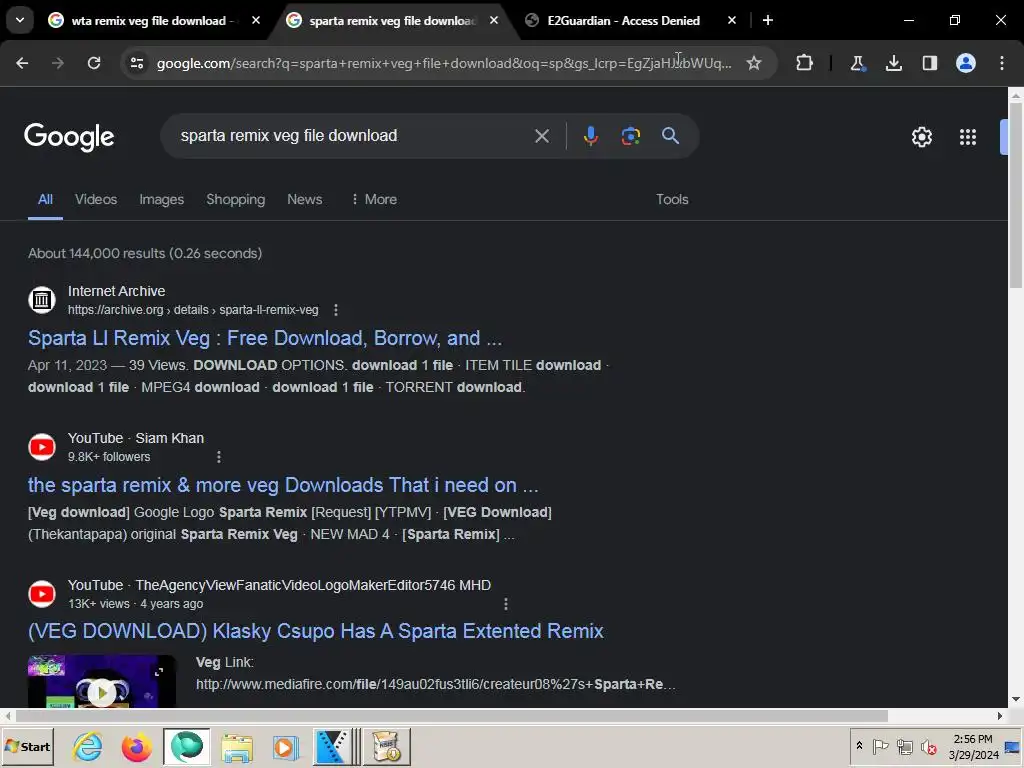Image resolution: width=1024 pixels, height=768 pixels.
Task: Click the horizontal scrollbar thumb
Action: pos(451,716)
